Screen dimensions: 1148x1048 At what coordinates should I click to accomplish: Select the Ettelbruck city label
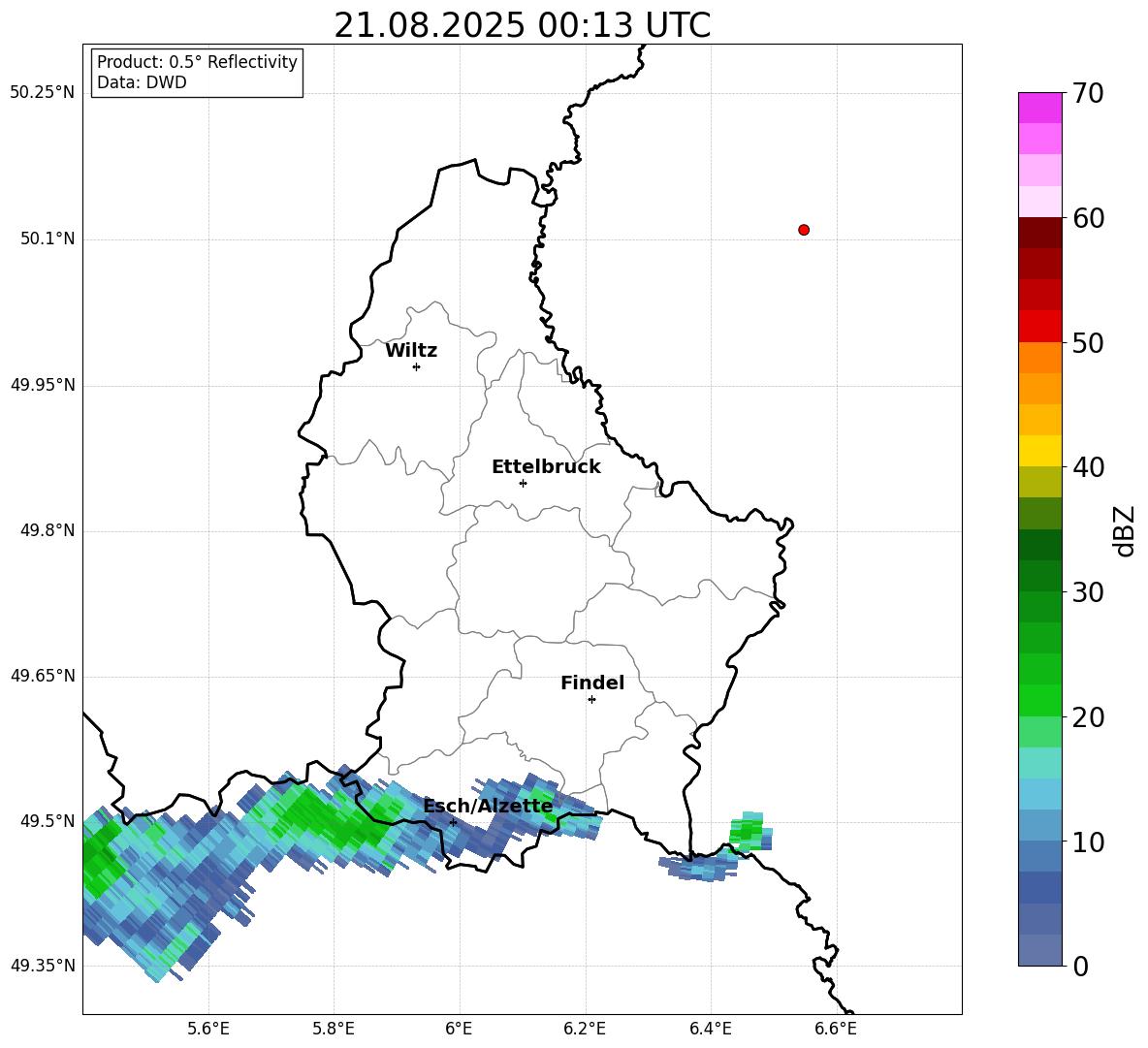[x=546, y=467]
